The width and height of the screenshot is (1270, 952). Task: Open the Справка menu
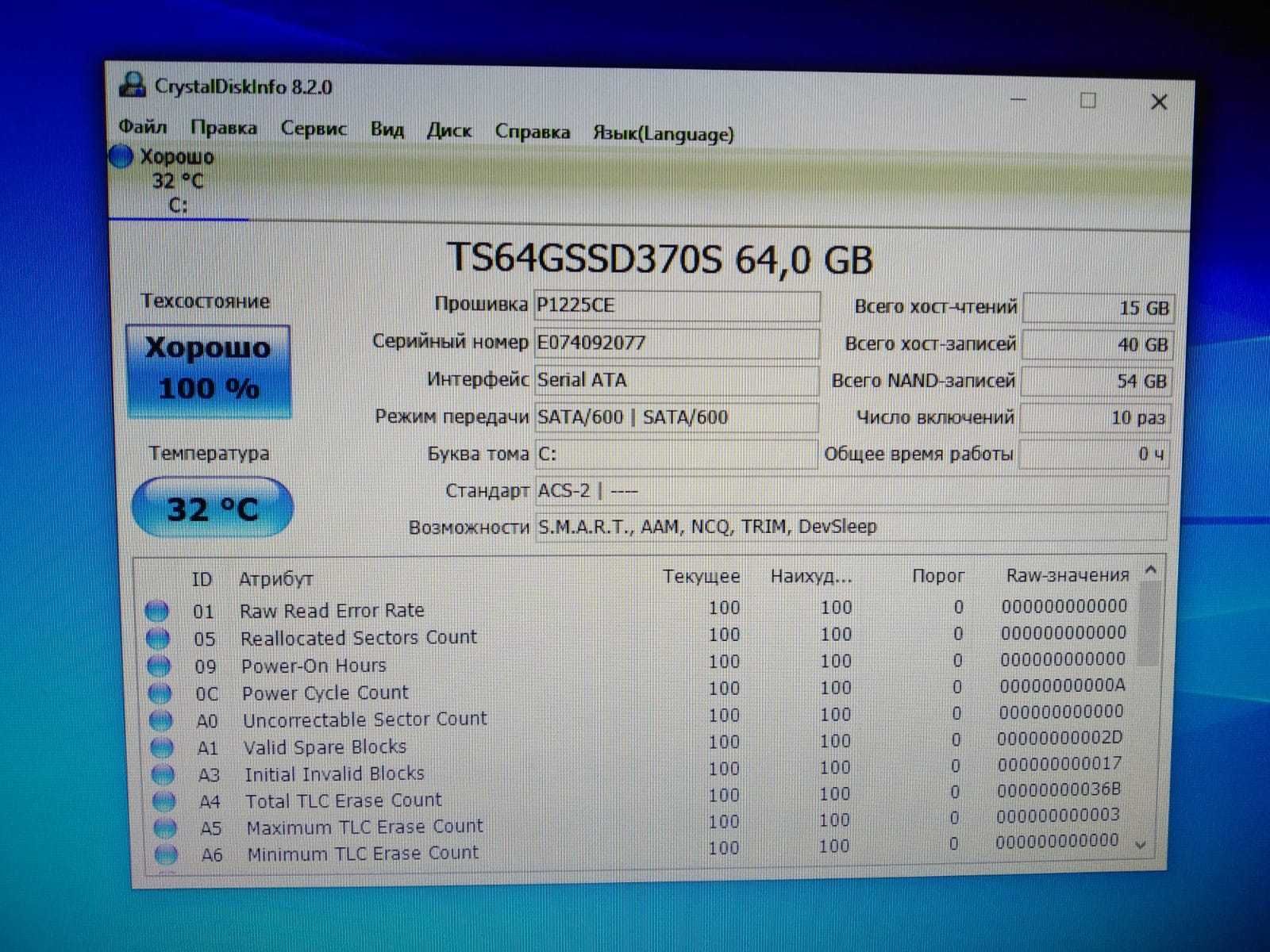pyautogui.click(x=532, y=132)
